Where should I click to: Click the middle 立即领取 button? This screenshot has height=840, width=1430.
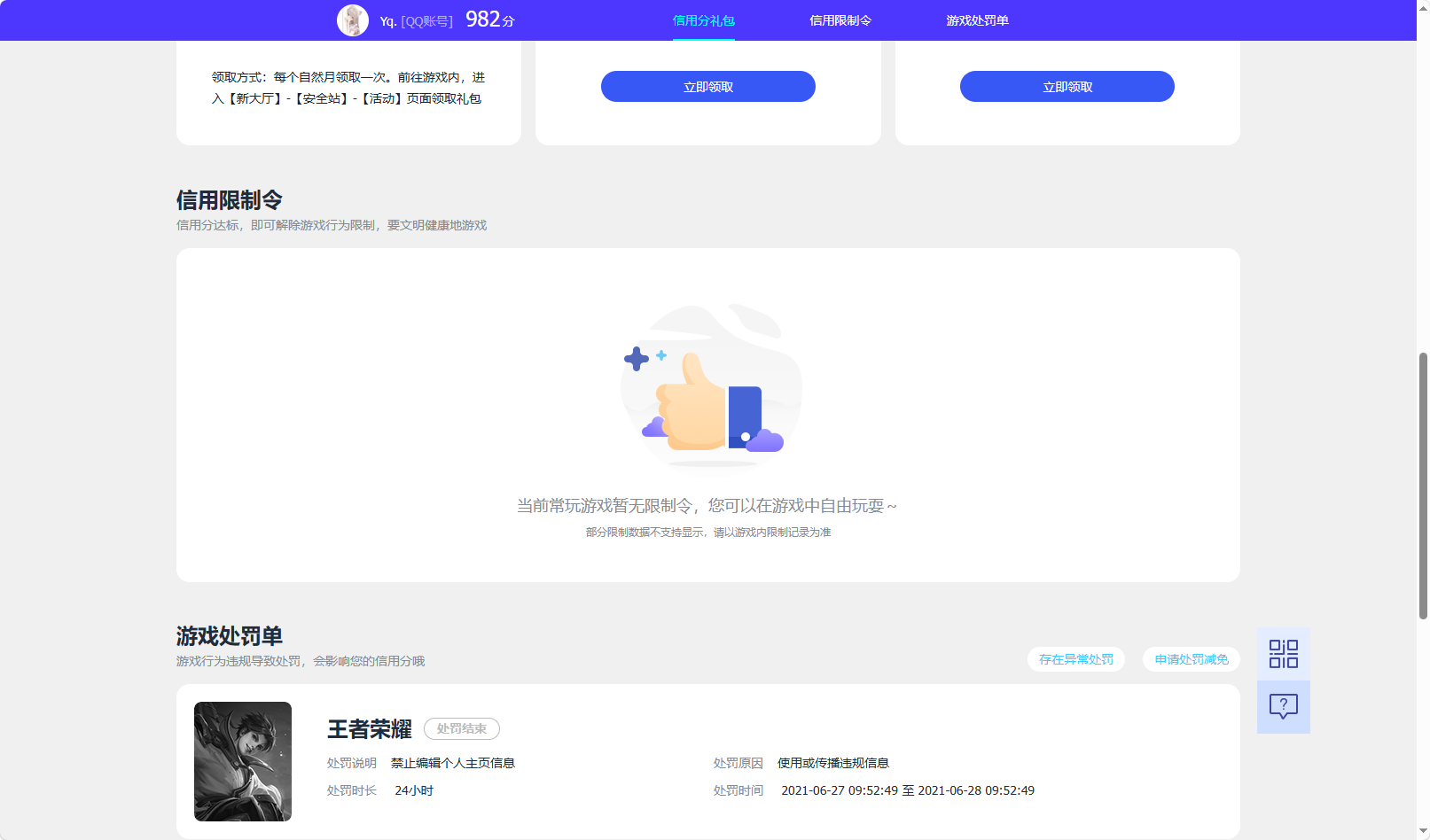click(708, 86)
